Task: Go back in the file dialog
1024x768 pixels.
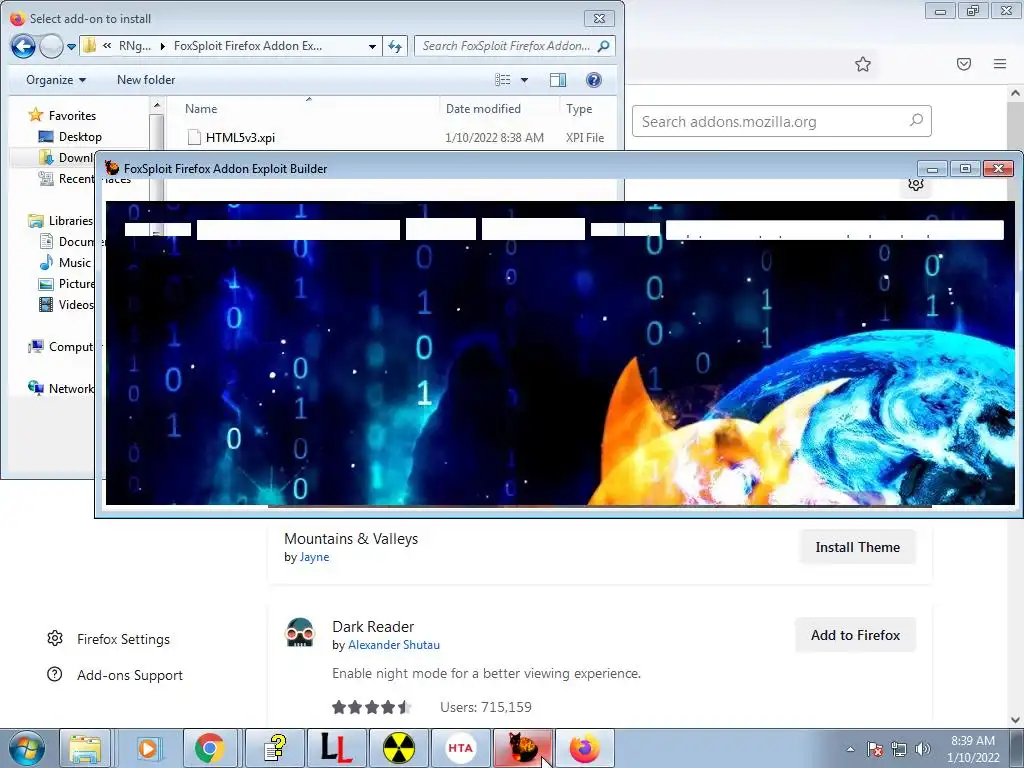Action: [x=23, y=46]
